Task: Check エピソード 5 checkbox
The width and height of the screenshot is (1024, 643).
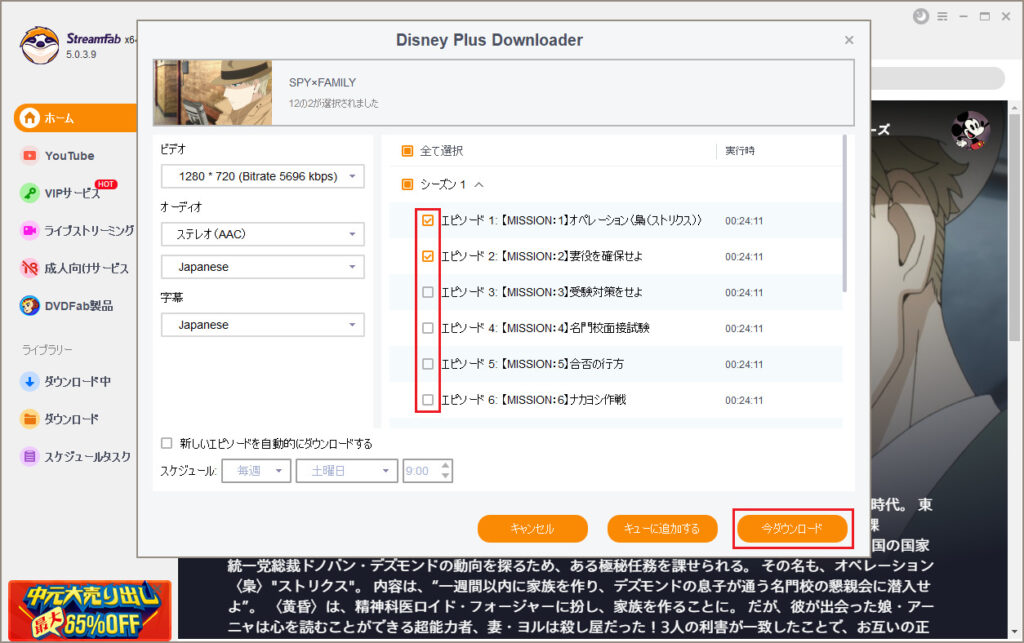Action: (x=428, y=364)
